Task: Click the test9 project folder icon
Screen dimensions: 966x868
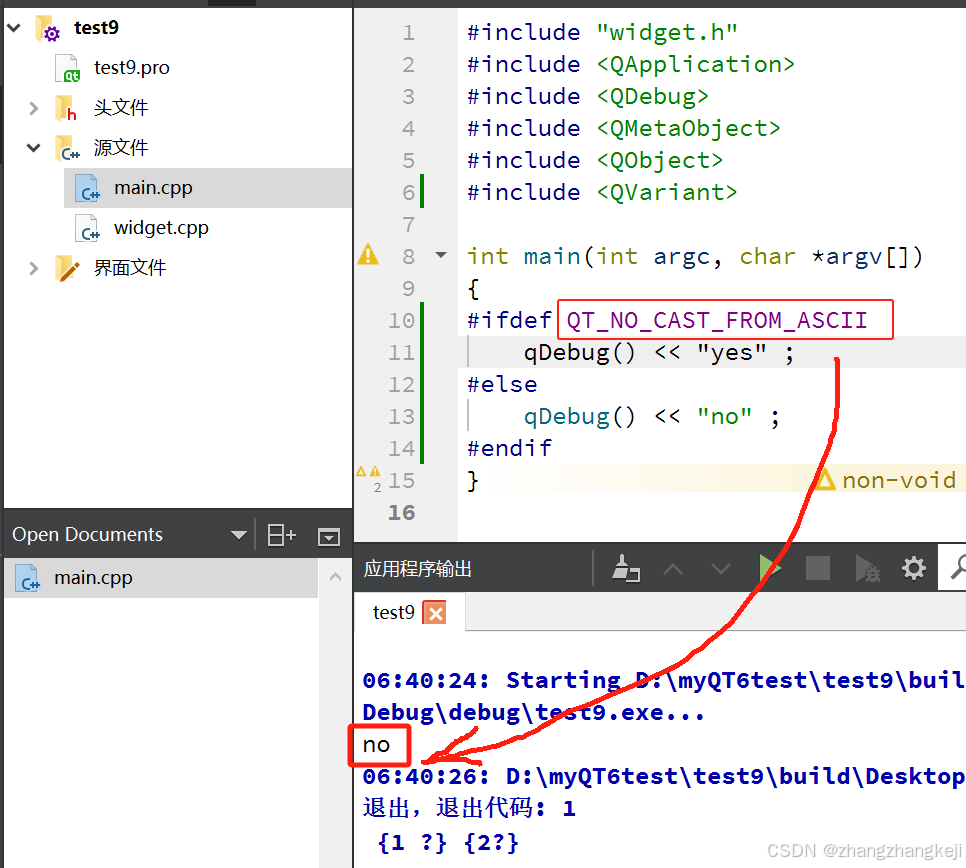Action: [x=48, y=28]
